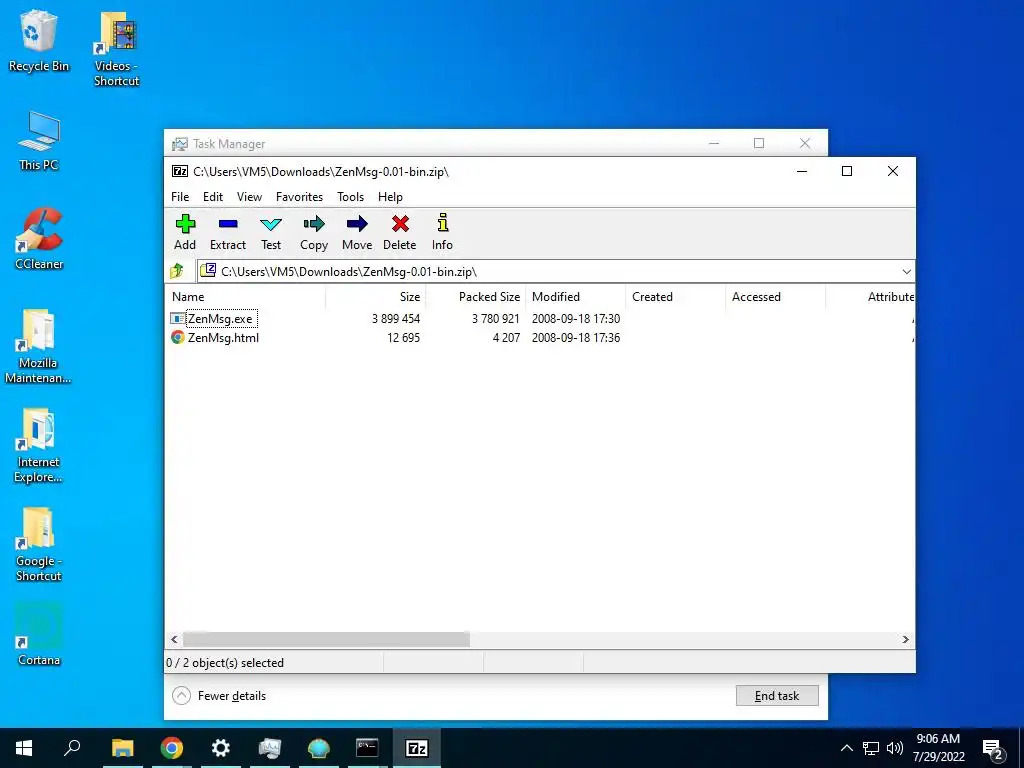This screenshot has width=1024, height=768.
Task: Open the View menu
Action: (x=249, y=197)
